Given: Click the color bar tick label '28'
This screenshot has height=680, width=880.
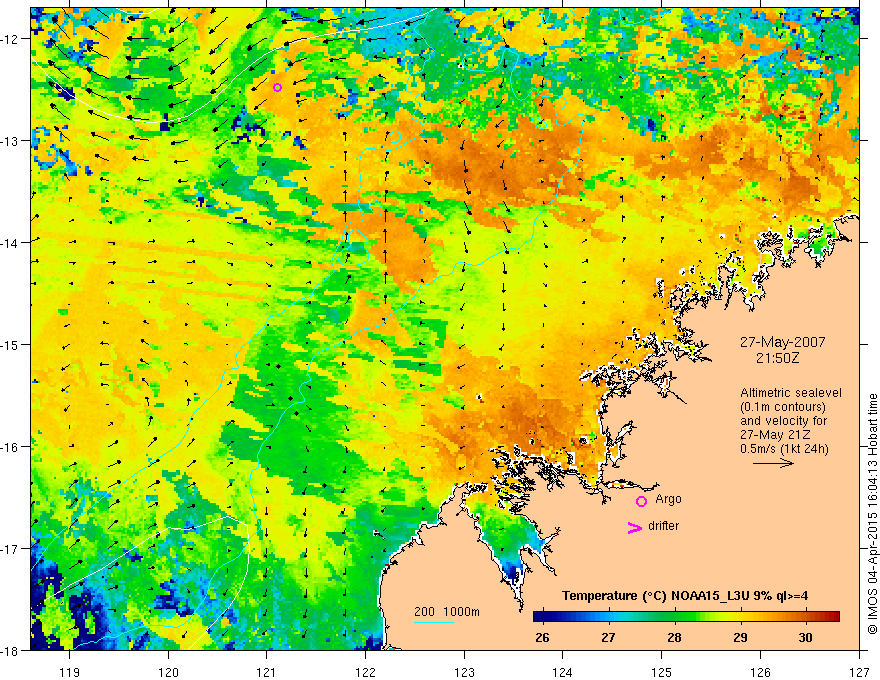Looking at the screenshot, I should 674,637.
